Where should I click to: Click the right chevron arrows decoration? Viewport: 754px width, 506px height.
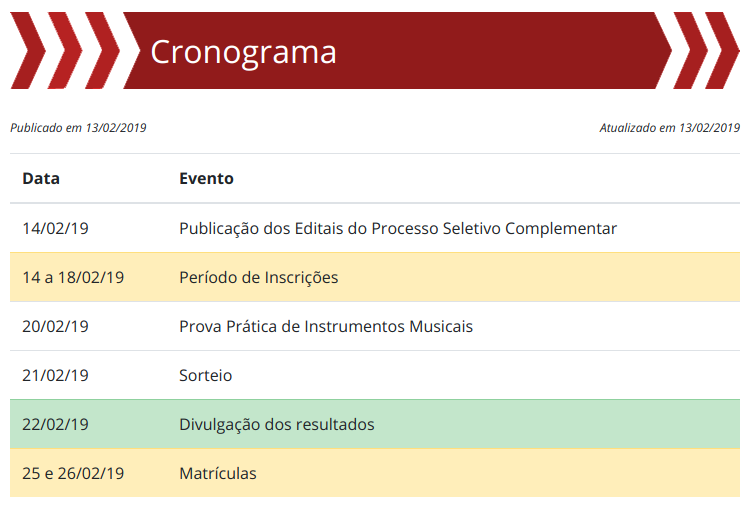705,50
